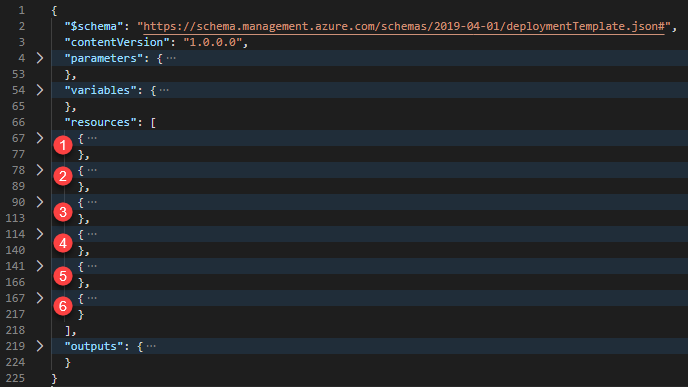Click line number 66 in the gutter

pos(18,122)
